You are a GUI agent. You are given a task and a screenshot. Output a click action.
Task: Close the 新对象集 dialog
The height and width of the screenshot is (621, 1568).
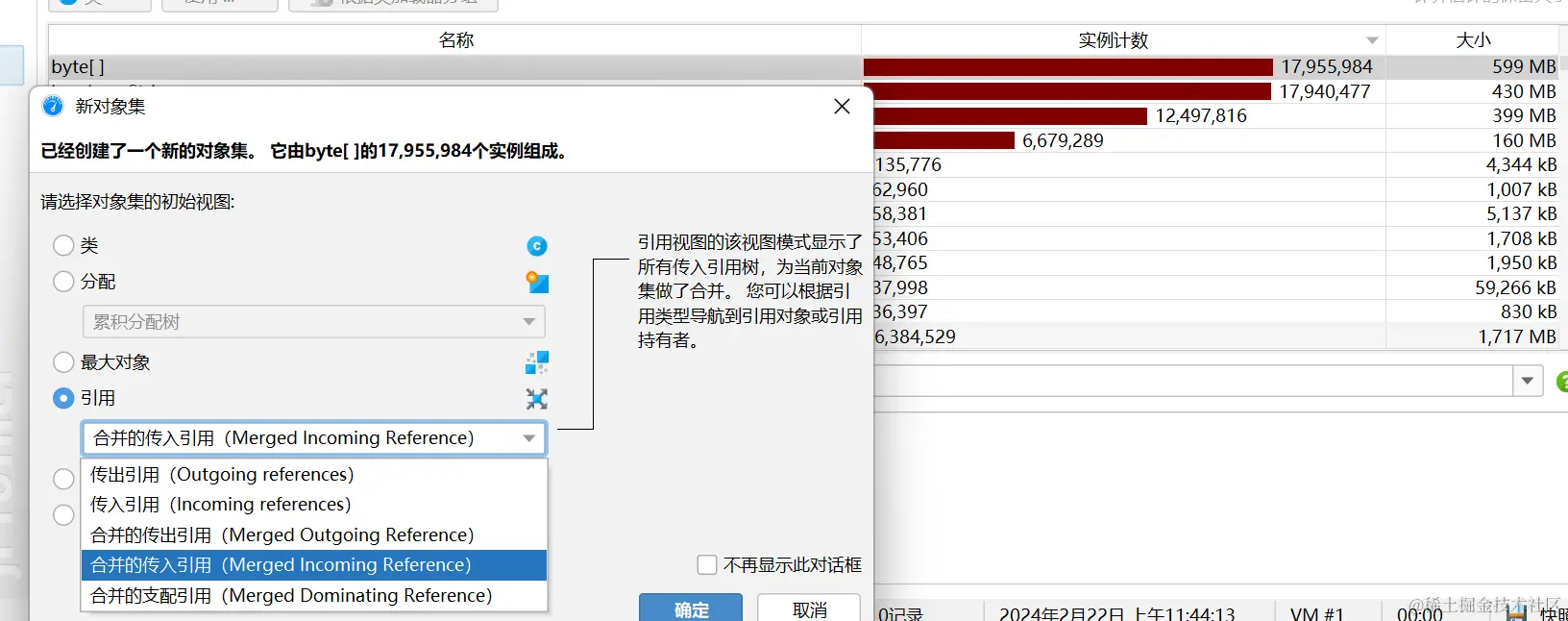842,107
